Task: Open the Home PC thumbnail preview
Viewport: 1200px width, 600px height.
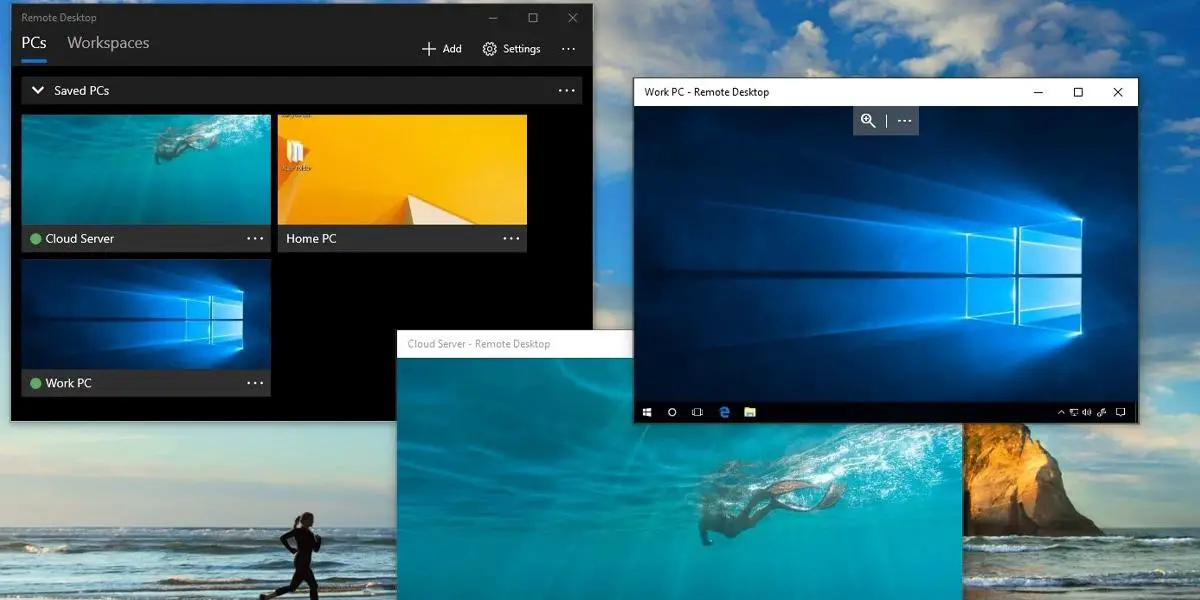Action: pos(402,170)
